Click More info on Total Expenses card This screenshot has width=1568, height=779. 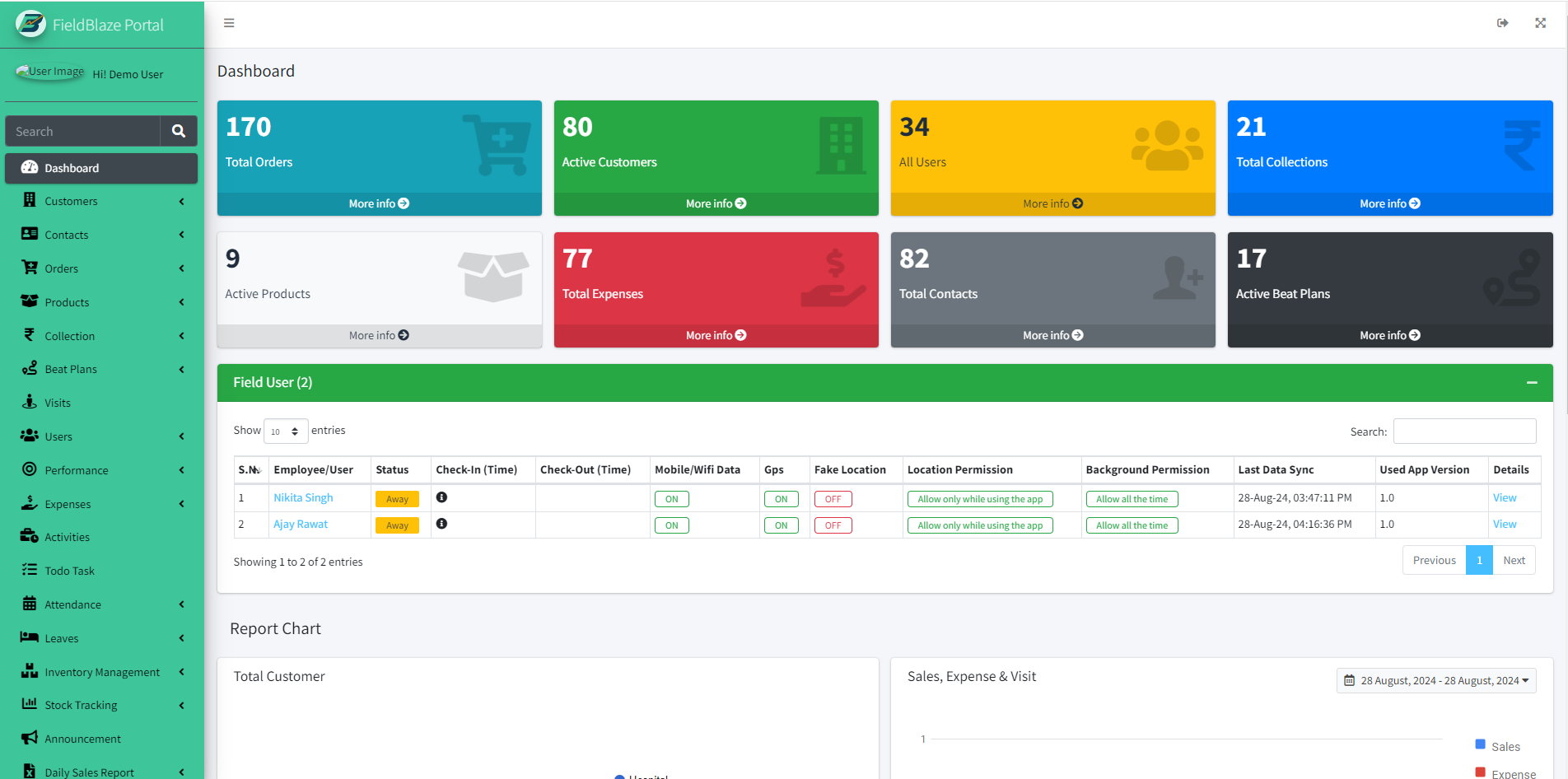point(716,335)
